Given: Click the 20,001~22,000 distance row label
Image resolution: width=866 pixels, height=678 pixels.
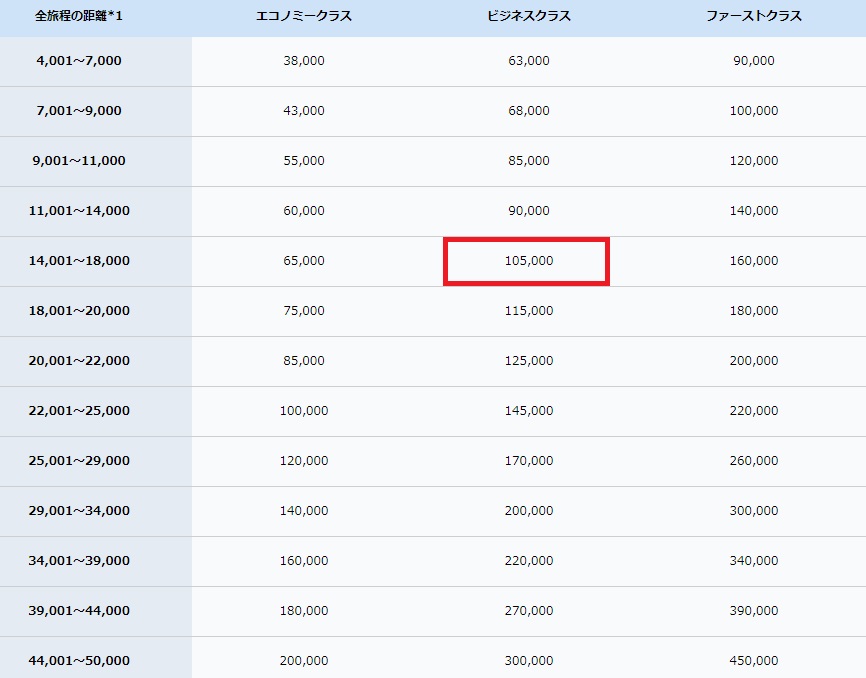Looking at the screenshot, I should (79, 361).
